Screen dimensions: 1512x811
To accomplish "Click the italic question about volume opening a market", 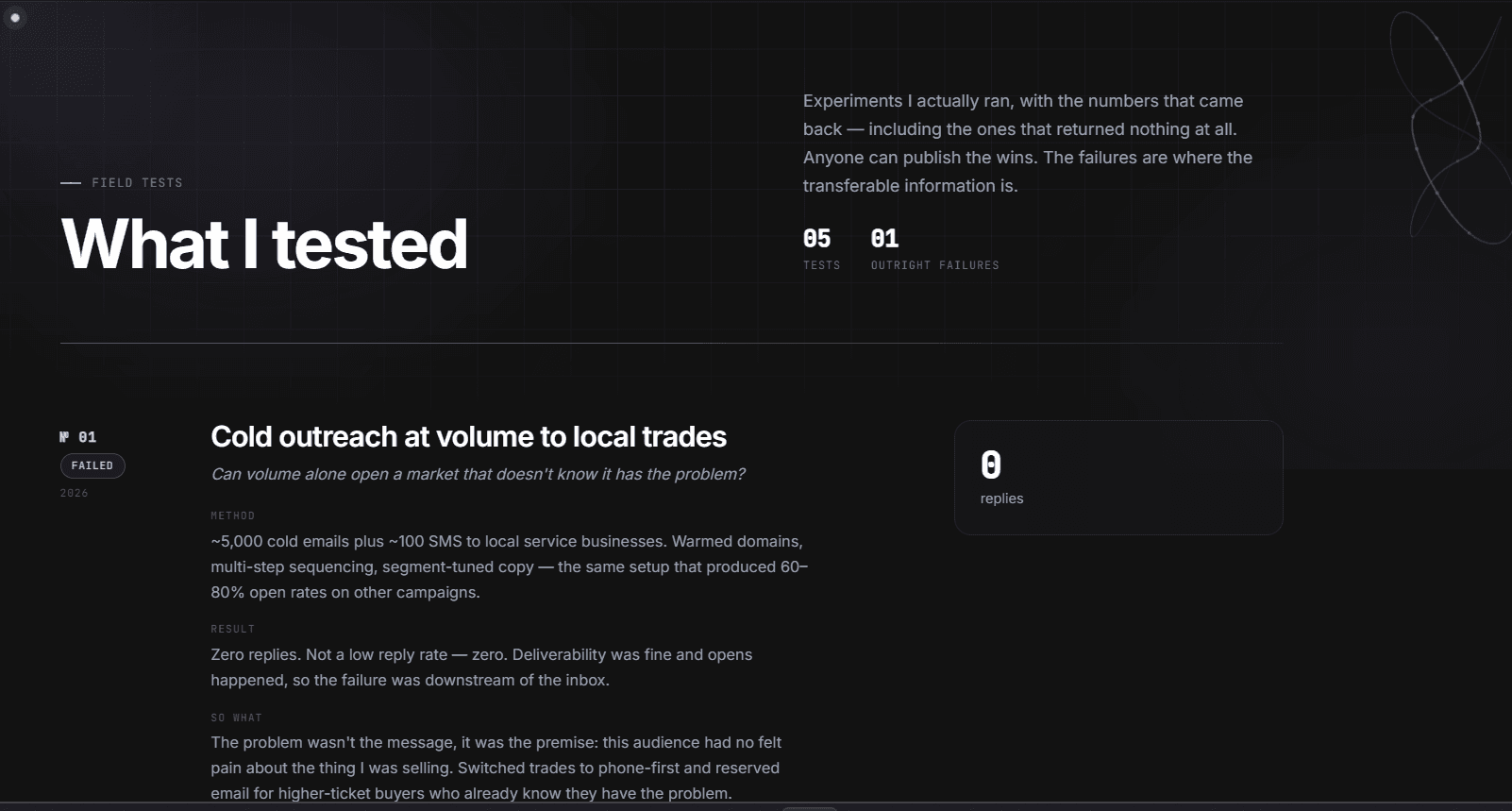I will click(478, 474).
